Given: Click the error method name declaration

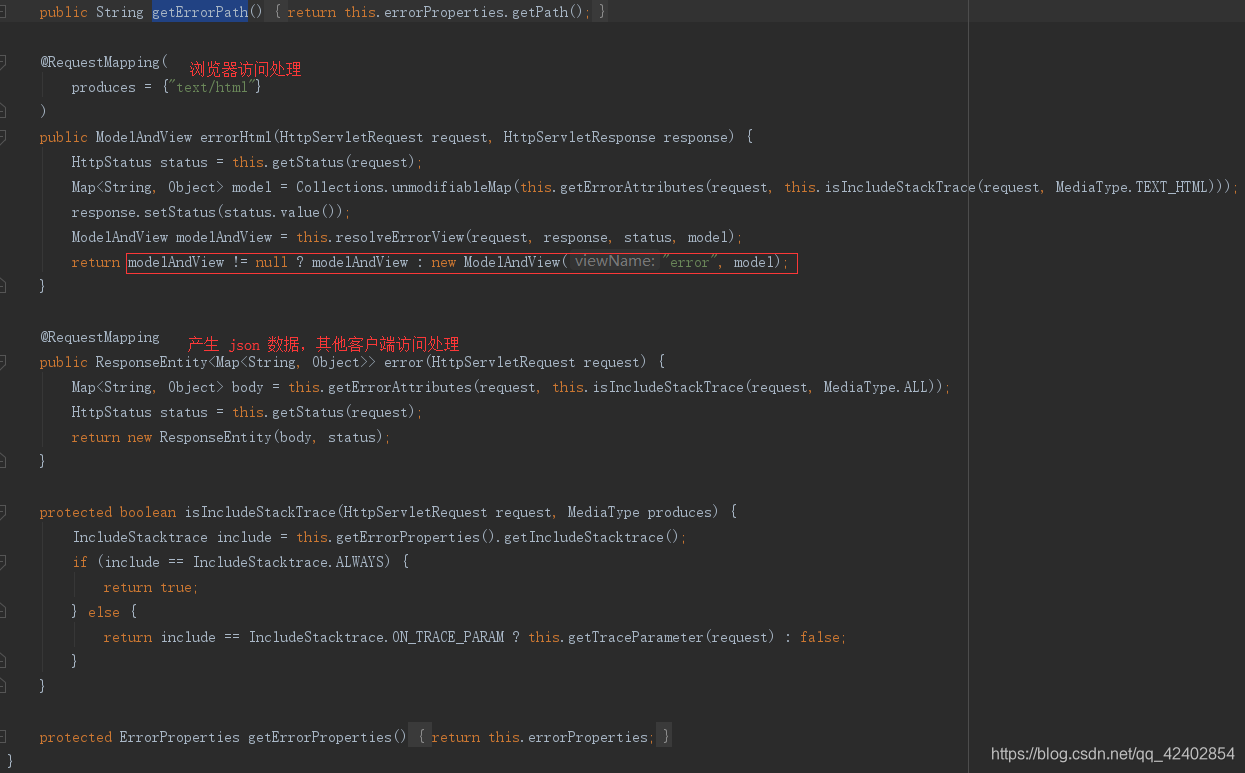Looking at the screenshot, I should (x=403, y=362).
